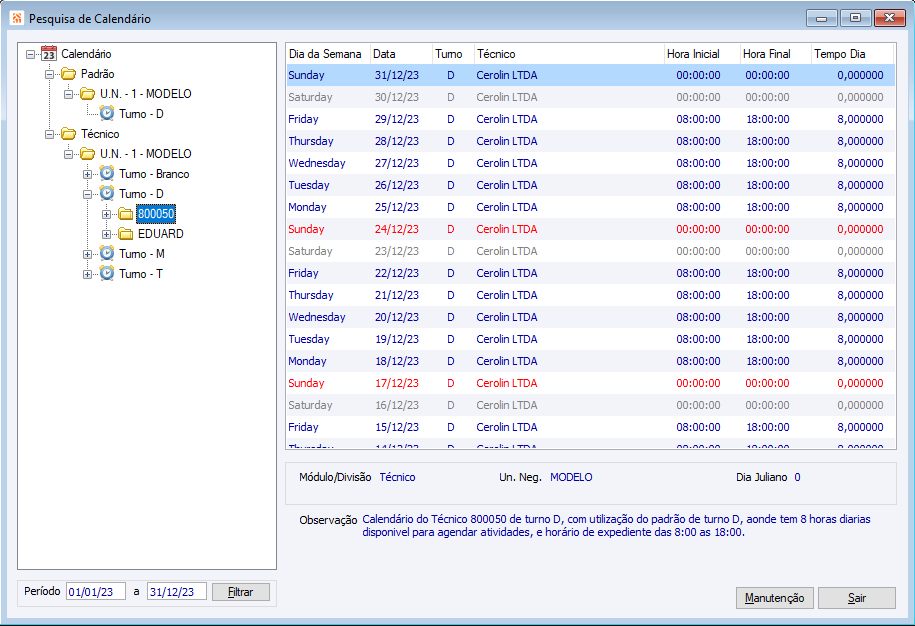This screenshot has width=915, height=626.
Task: Click the application icon in title bar
Action: point(17,19)
